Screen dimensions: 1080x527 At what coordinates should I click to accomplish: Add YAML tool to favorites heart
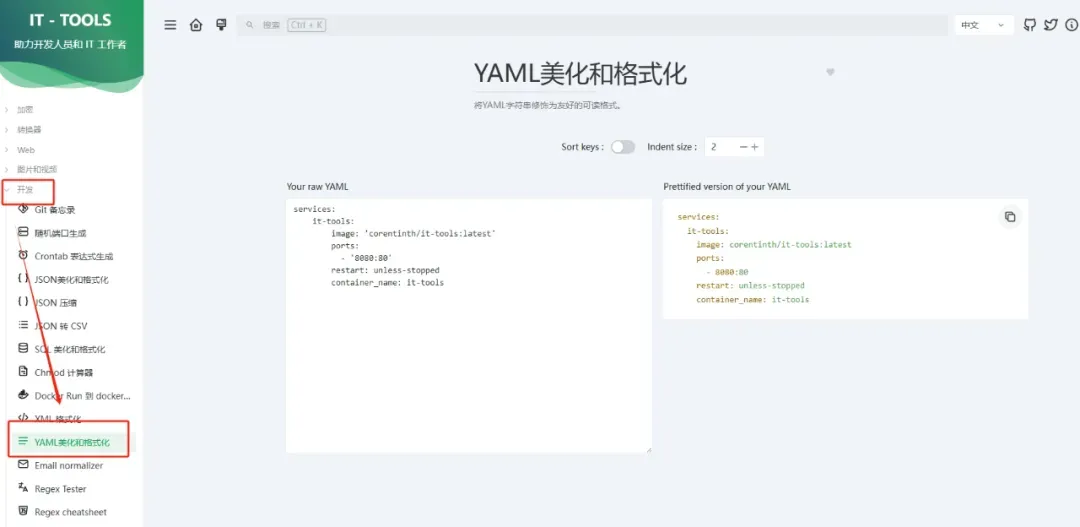(830, 72)
